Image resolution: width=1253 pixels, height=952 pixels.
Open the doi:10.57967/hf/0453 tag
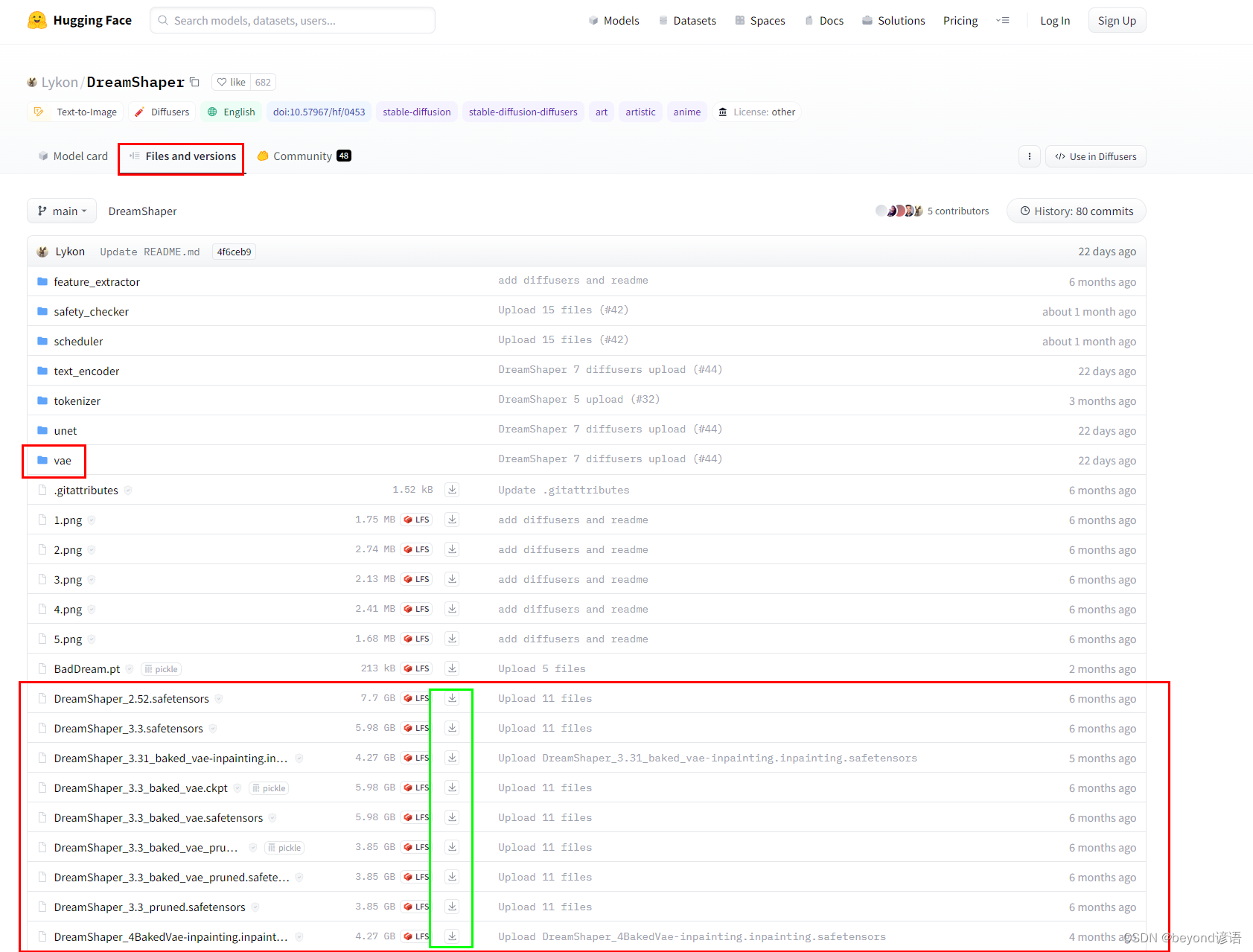(319, 112)
